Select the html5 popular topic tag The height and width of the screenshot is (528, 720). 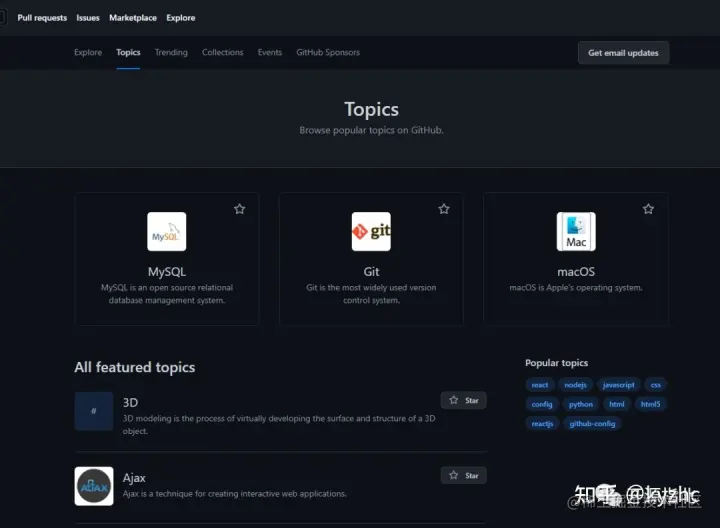(x=650, y=404)
